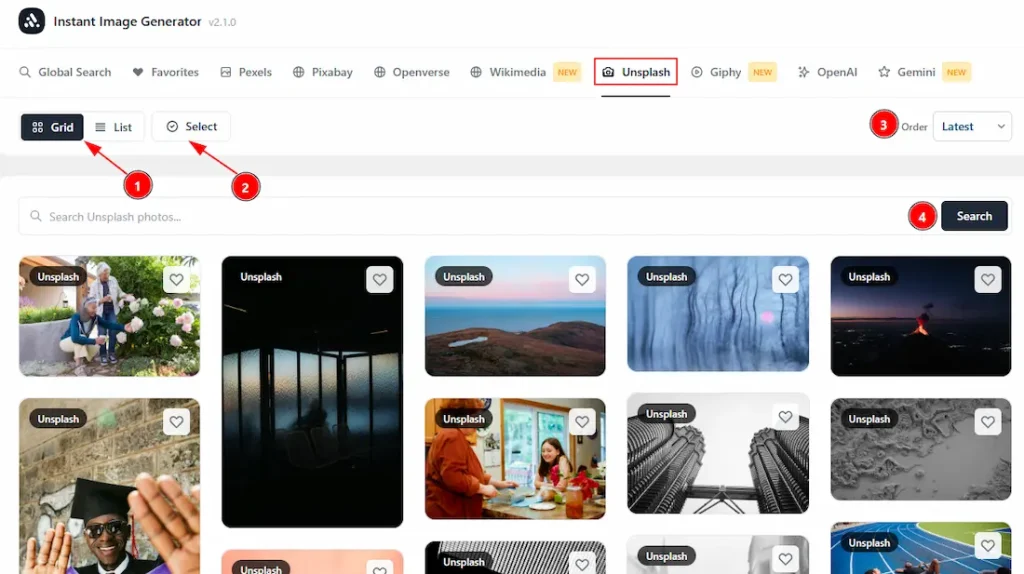
Task: Switch to the Favorites tab
Action: coord(166,72)
